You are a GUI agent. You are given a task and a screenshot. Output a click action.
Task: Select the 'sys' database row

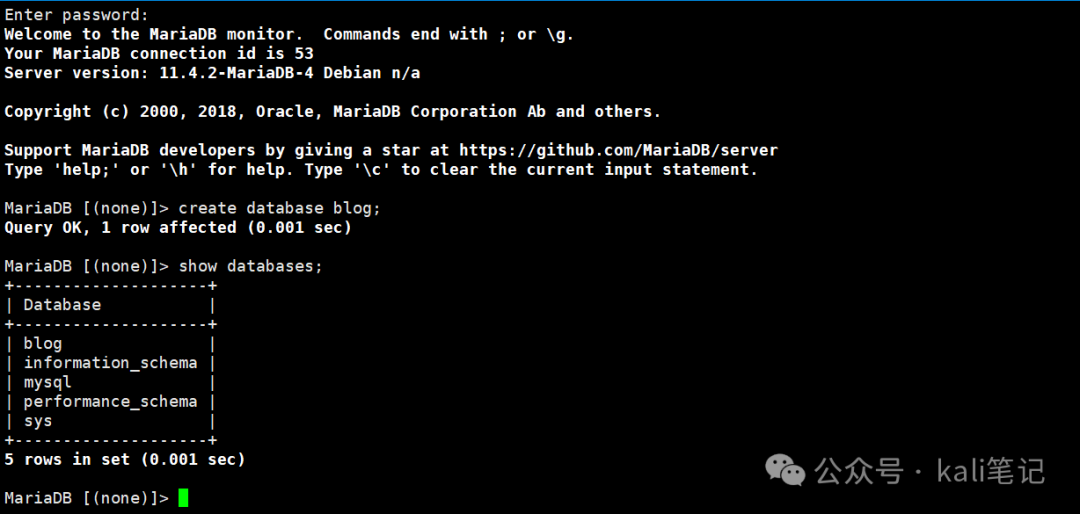110,420
